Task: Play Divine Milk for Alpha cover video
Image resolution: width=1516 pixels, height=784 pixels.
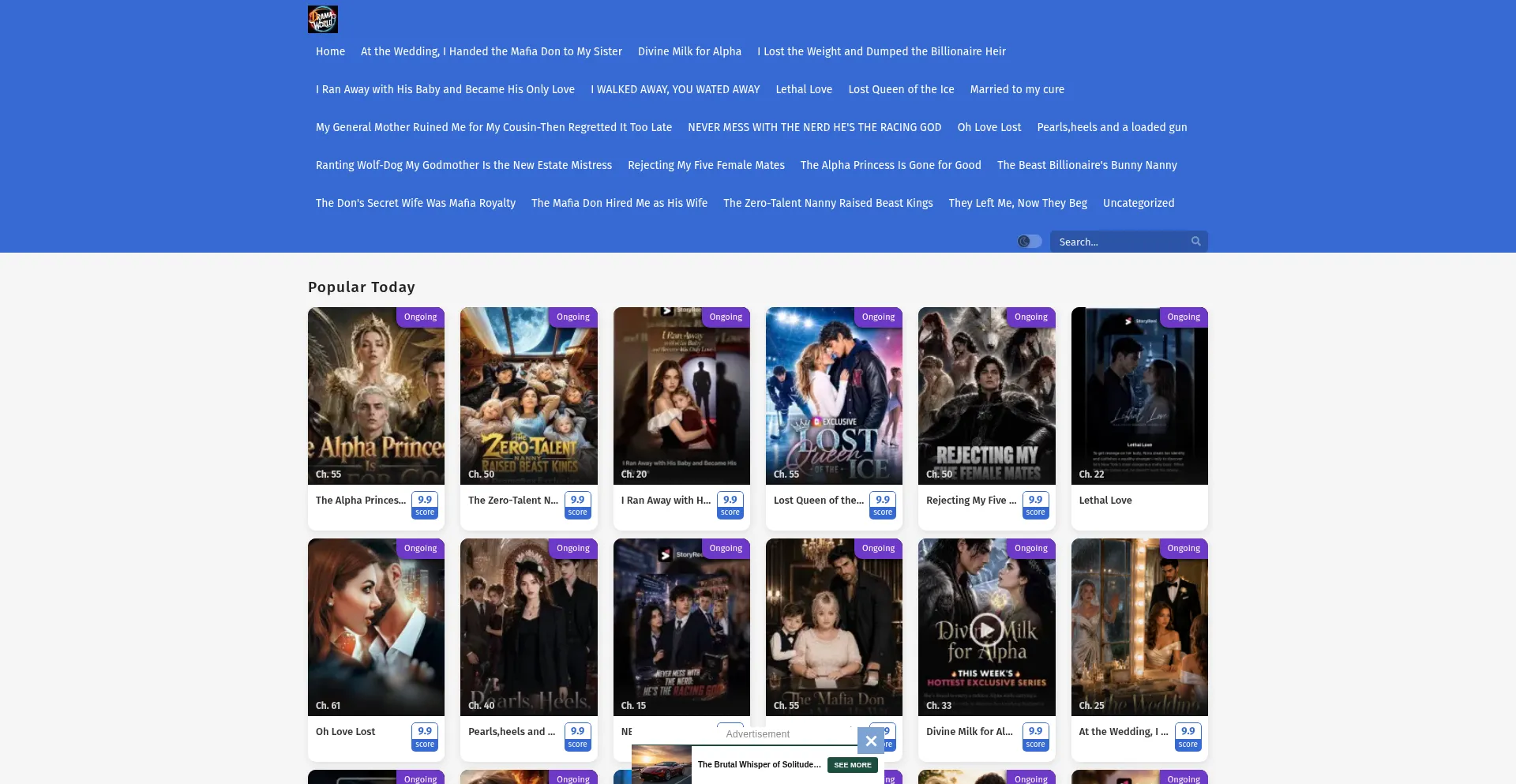Action: (x=986, y=629)
